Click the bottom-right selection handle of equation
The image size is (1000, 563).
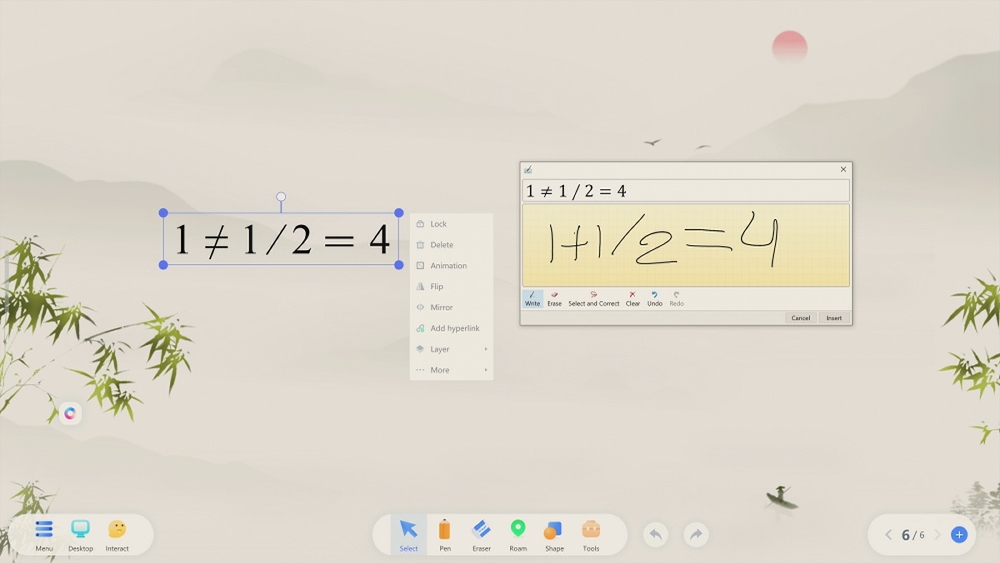[399, 265]
